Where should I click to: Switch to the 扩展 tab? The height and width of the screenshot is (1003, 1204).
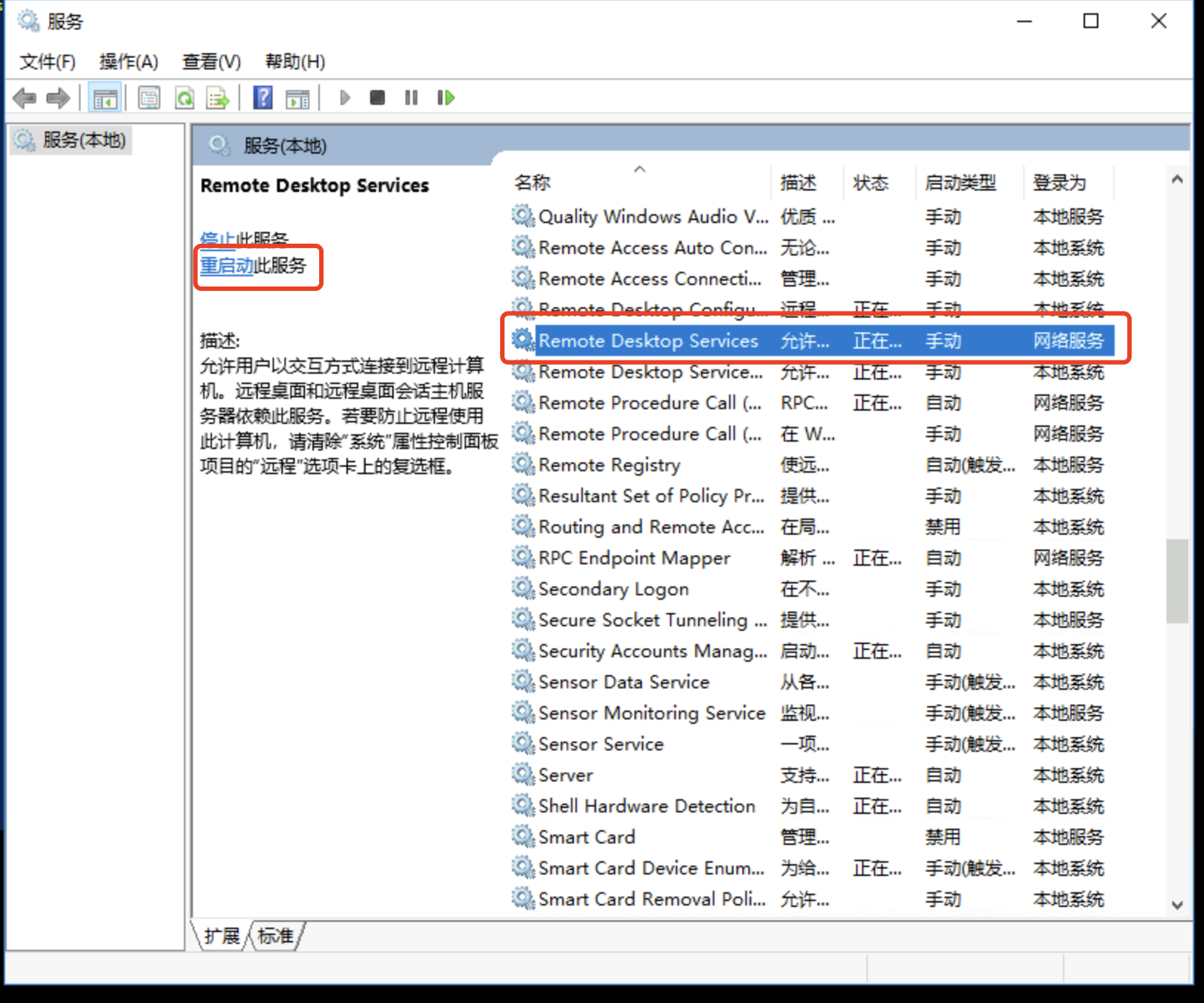point(222,936)
